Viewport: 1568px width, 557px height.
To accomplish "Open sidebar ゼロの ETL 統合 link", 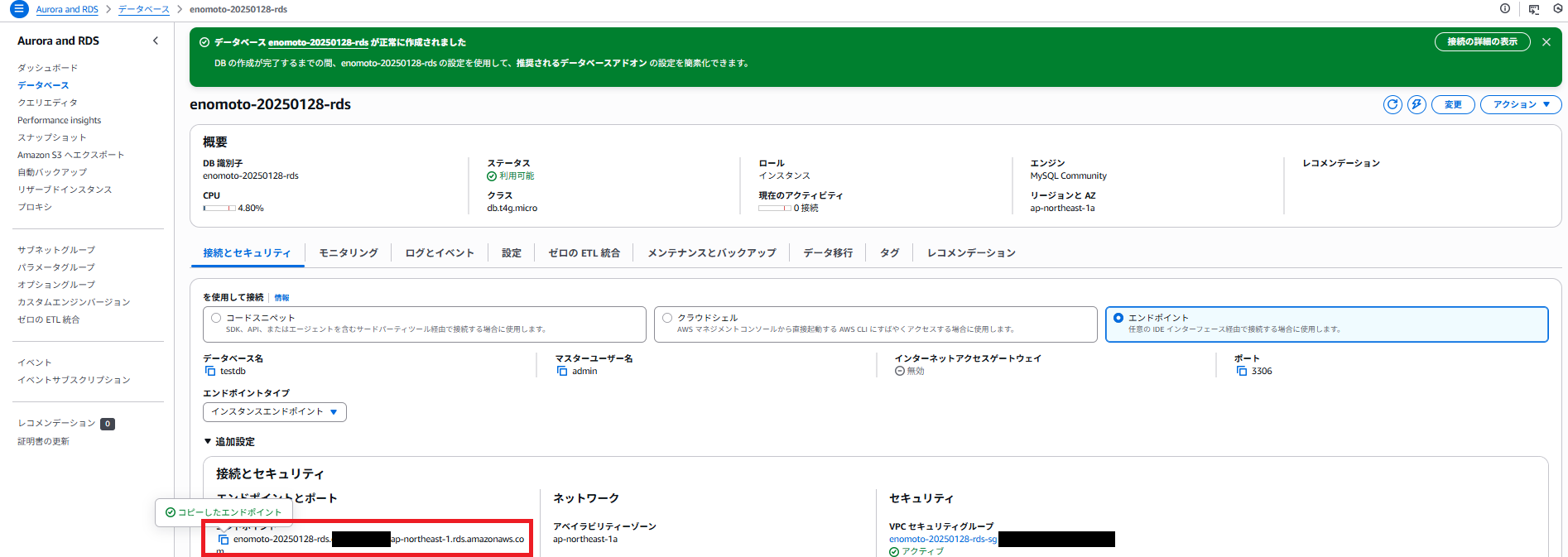I will 49,319.
